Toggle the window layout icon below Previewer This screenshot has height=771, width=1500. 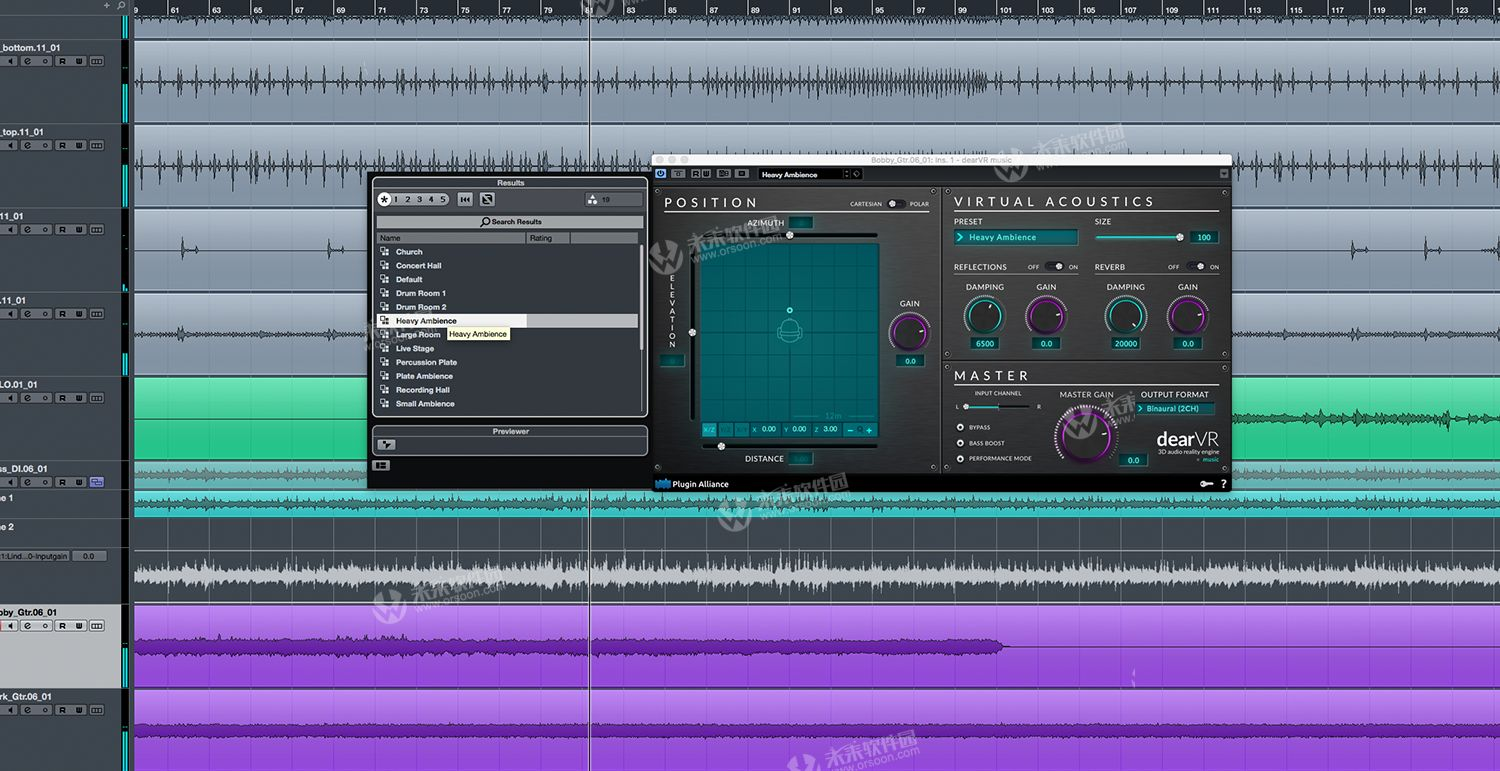(381, 466)
